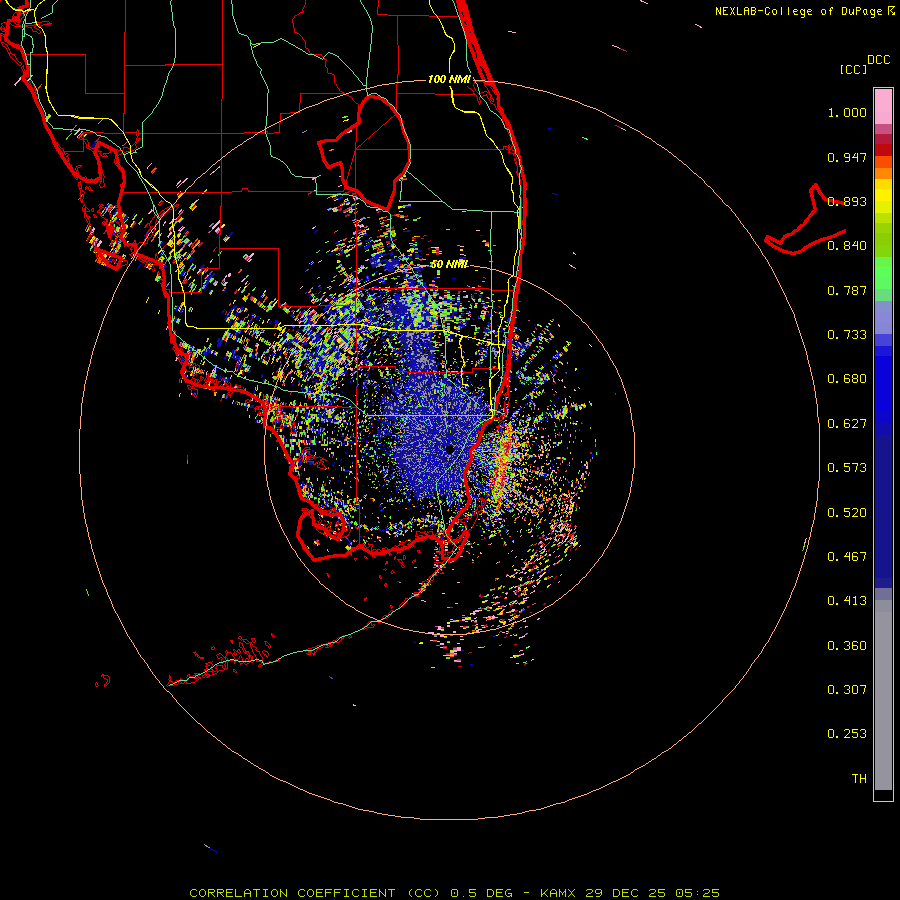The image size is (900, 900).
Task: Select the gray segment of the color bar
Action: point(883,695)
